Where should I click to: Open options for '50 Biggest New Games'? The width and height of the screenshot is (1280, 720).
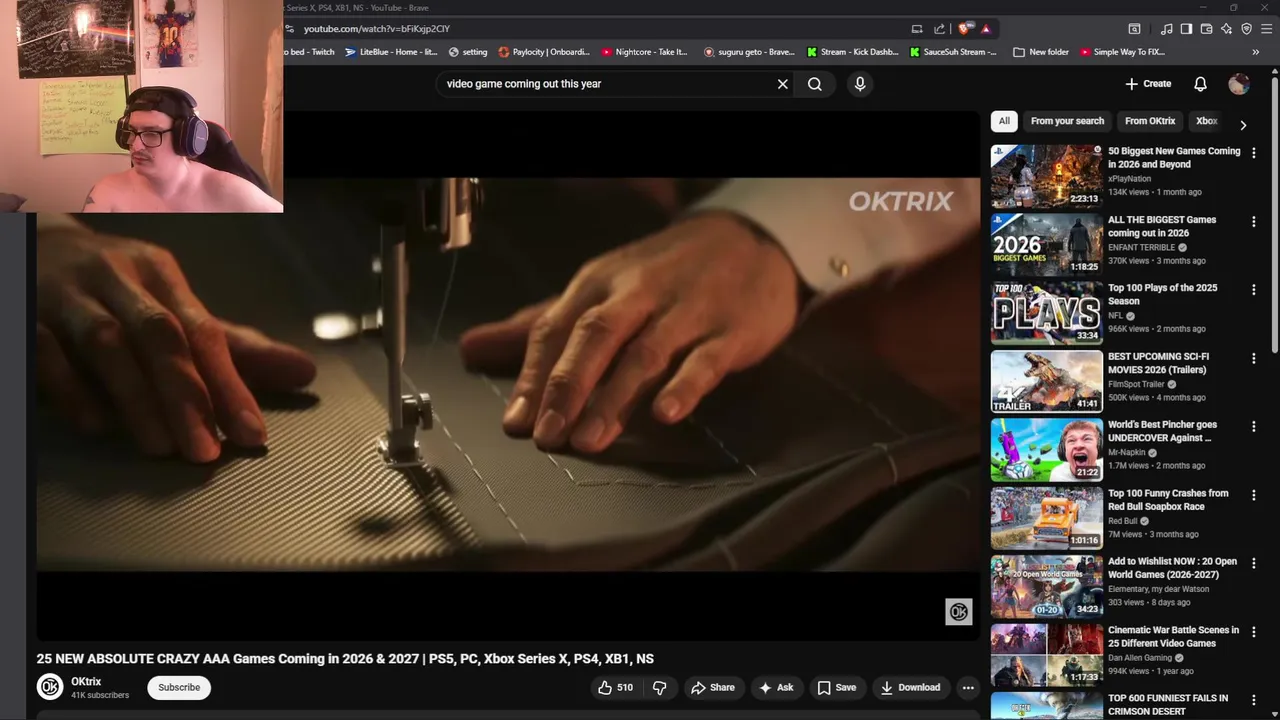[x=1253, y=153]
